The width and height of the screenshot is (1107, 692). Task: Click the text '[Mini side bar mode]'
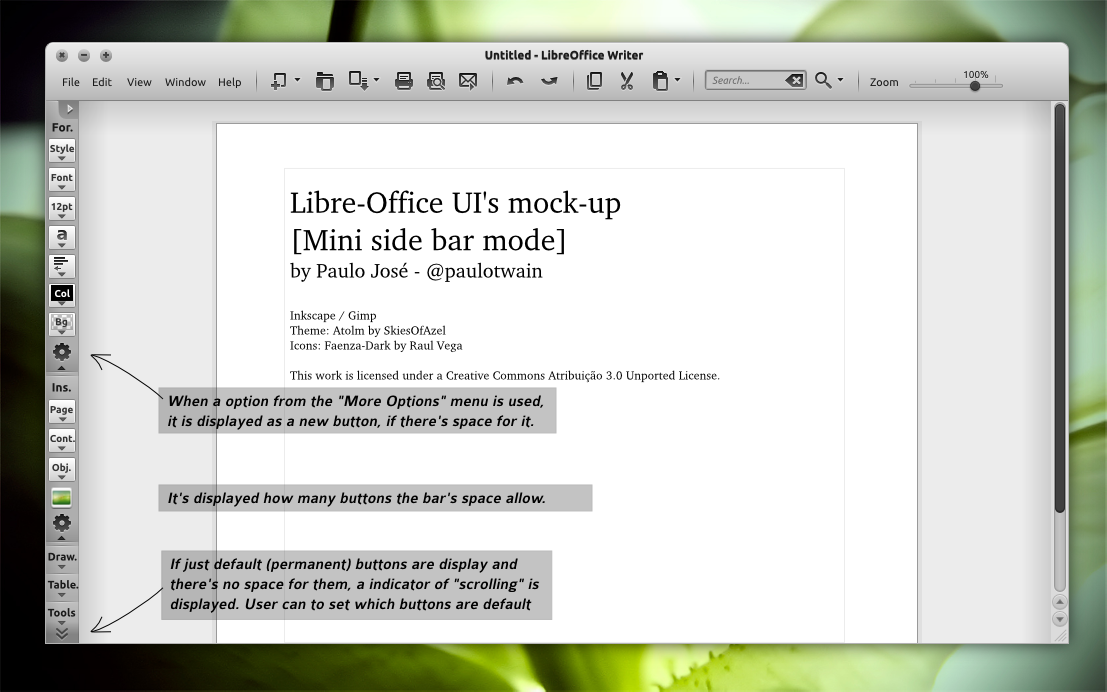click(429, 240)
